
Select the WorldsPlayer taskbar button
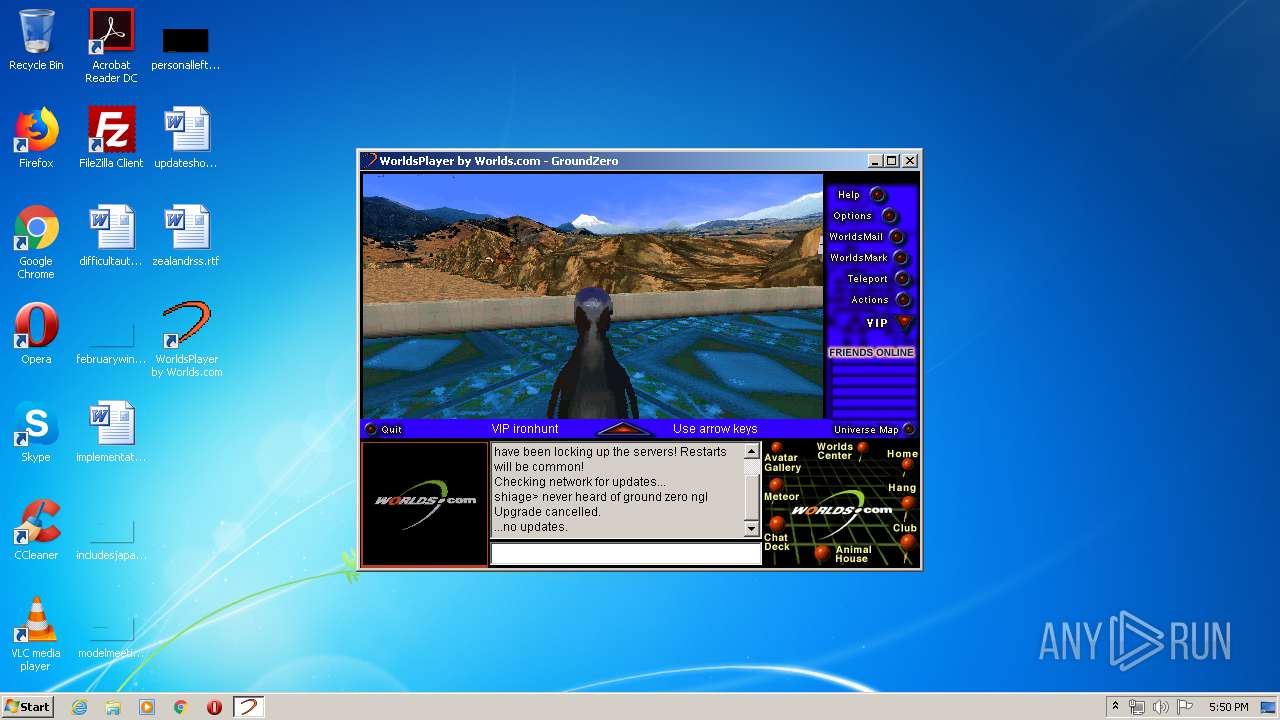248,707
